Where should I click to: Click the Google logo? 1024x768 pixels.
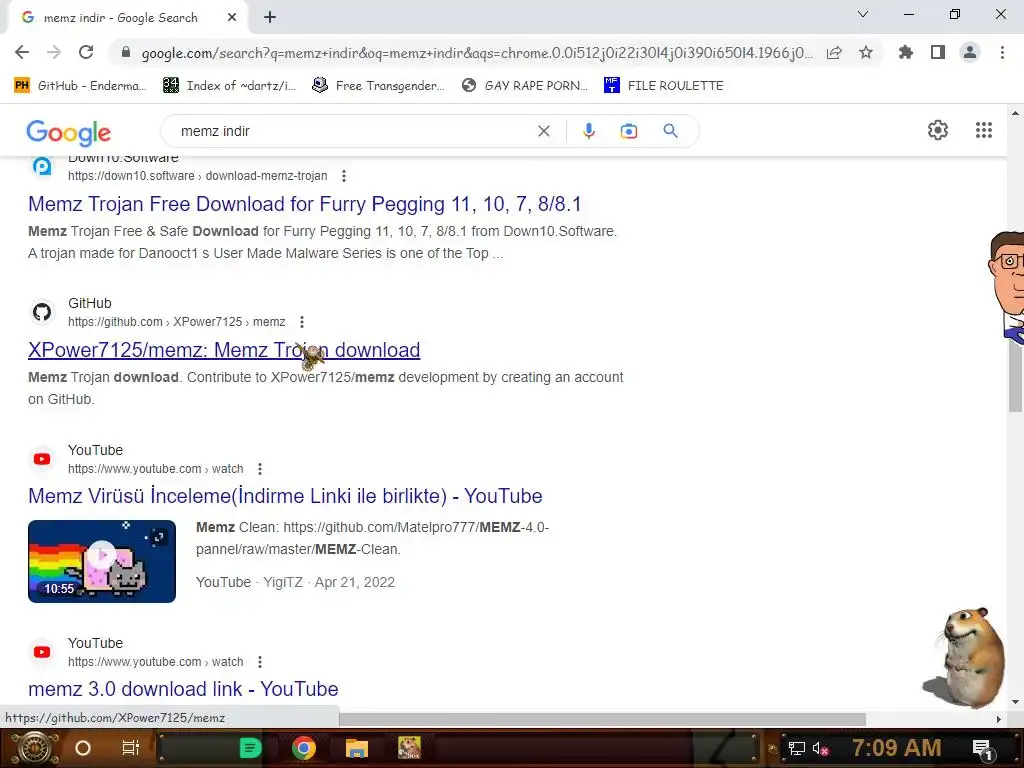pos(69,133)
